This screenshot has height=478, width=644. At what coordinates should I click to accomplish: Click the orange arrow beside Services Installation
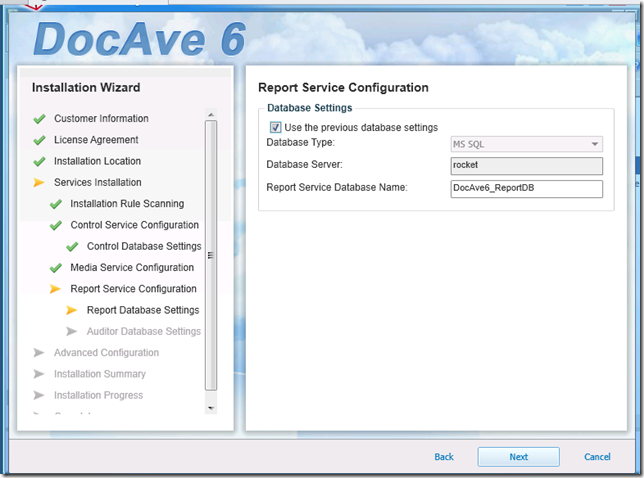point(39,182)
